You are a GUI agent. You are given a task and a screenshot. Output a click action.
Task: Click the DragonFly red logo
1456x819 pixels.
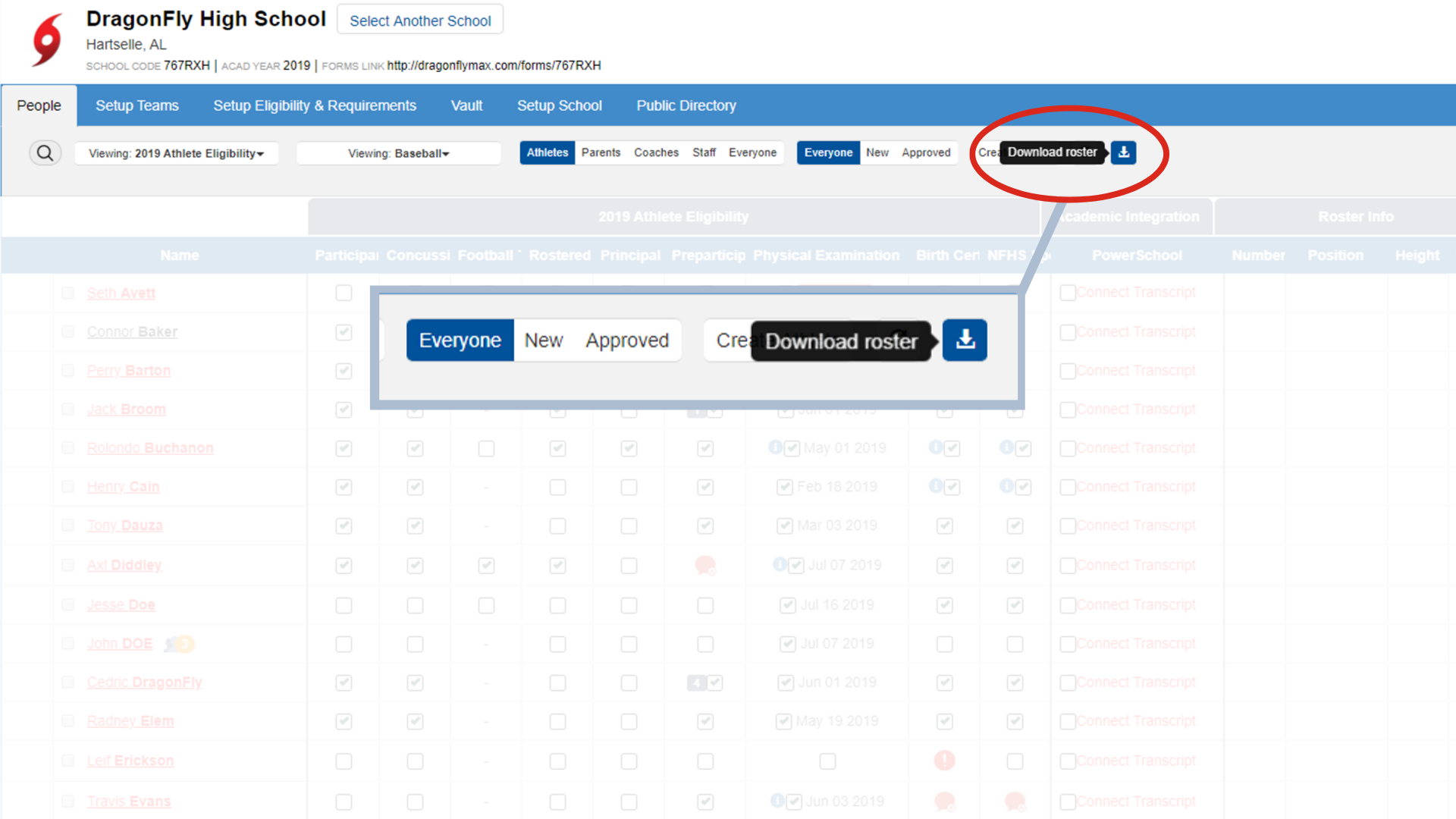pos(48,39)
